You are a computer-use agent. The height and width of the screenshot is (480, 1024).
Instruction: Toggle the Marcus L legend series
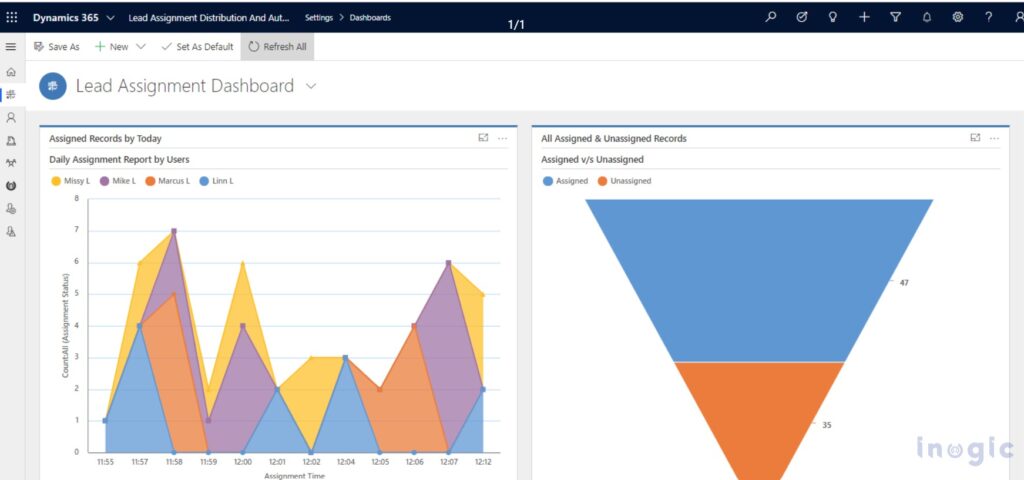click(168, 181)
